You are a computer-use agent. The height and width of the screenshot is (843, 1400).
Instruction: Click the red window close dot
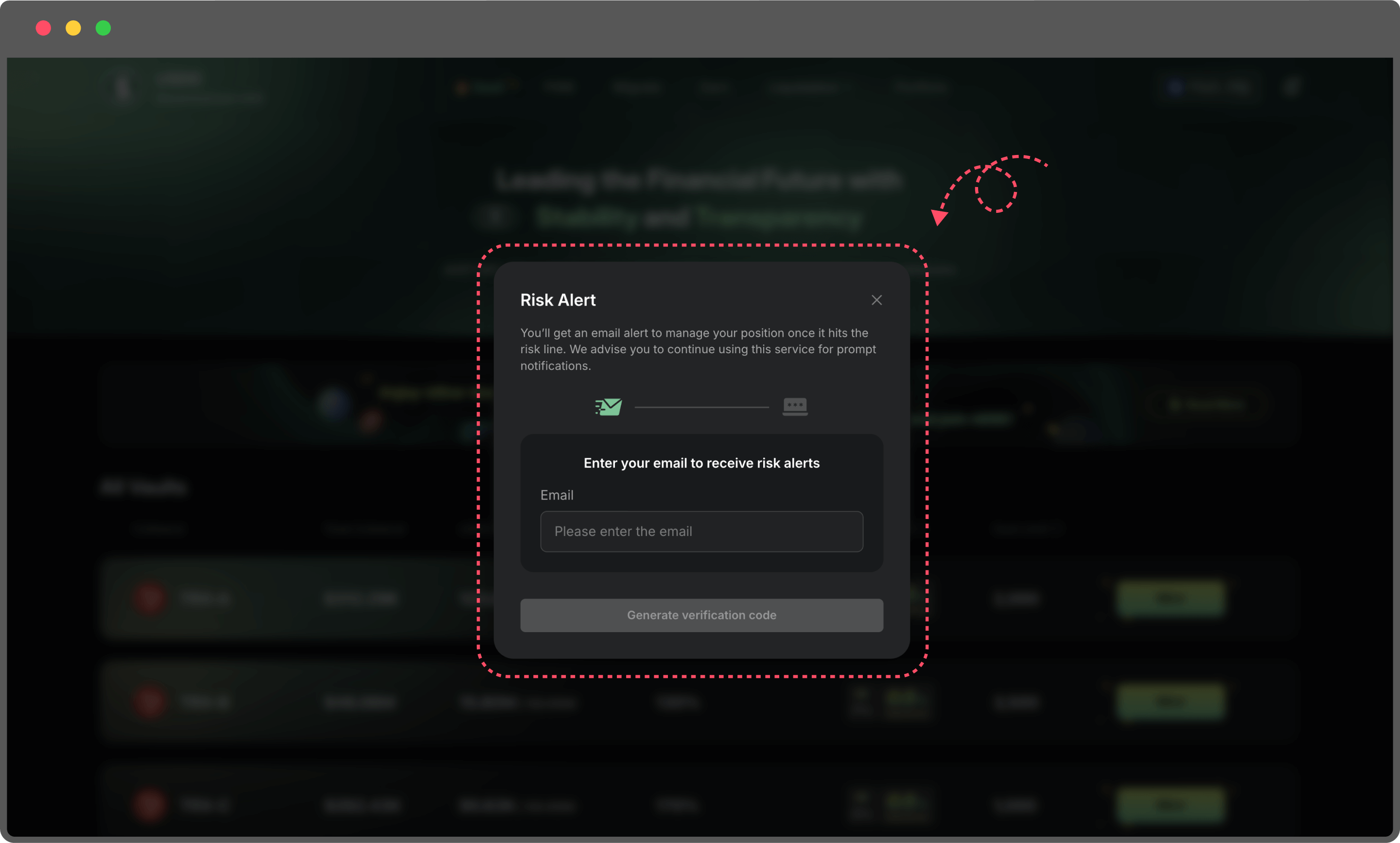pos(43,28)
